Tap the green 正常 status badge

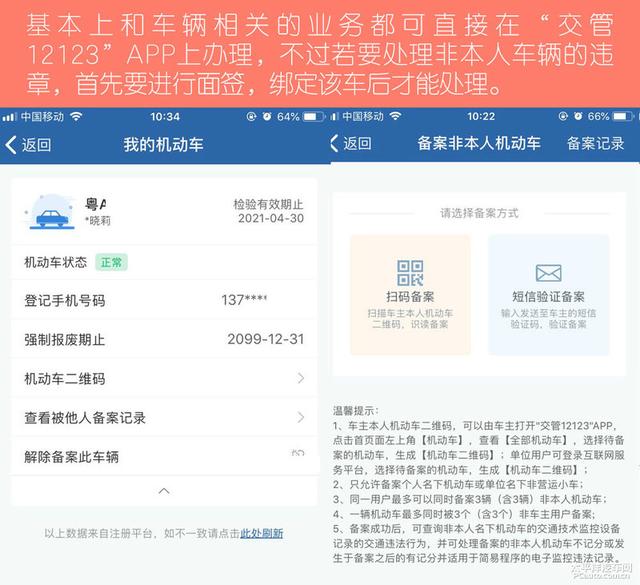111,262
